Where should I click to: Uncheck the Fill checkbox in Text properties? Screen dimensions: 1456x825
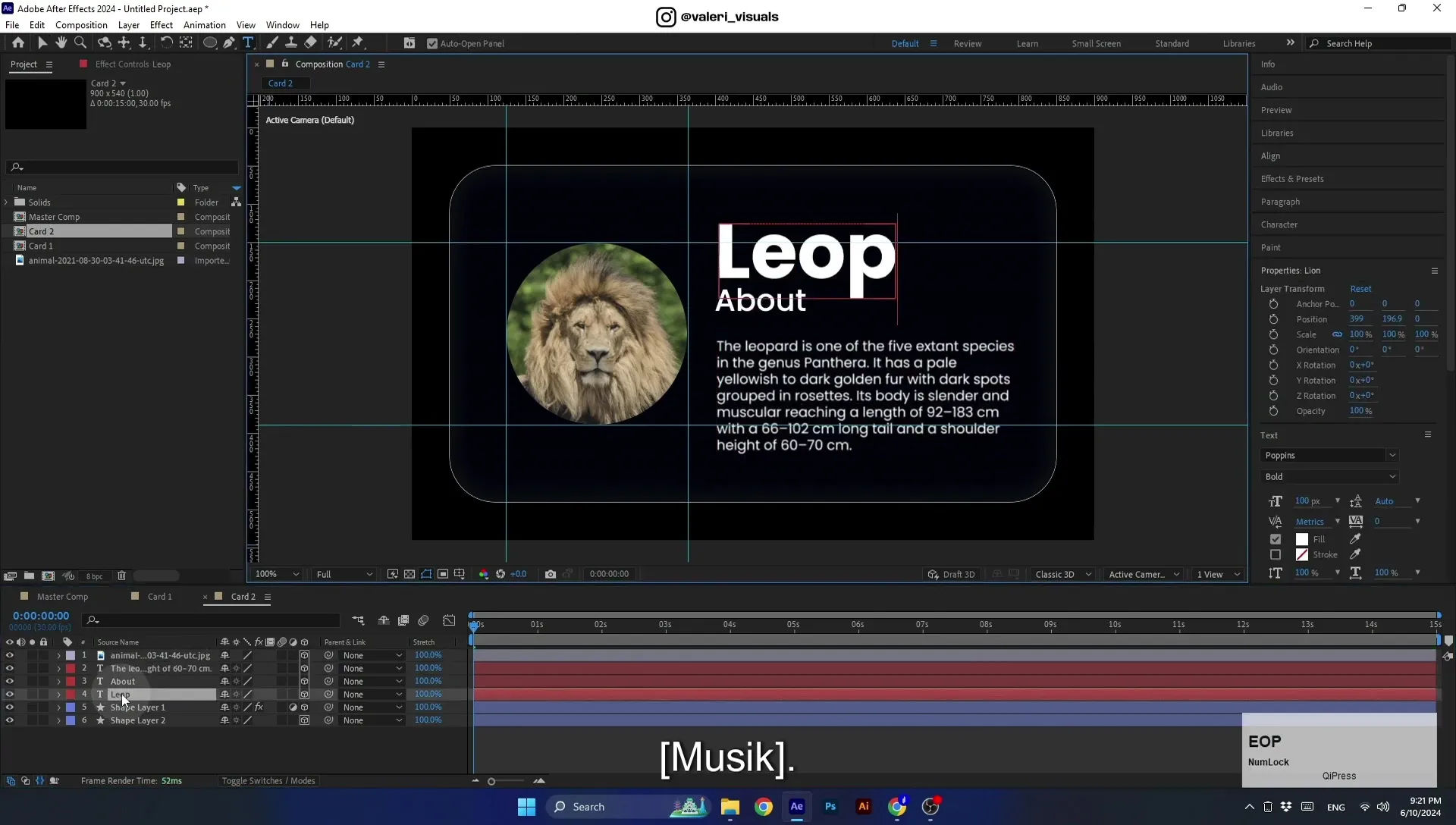(x=1276, y=540)
